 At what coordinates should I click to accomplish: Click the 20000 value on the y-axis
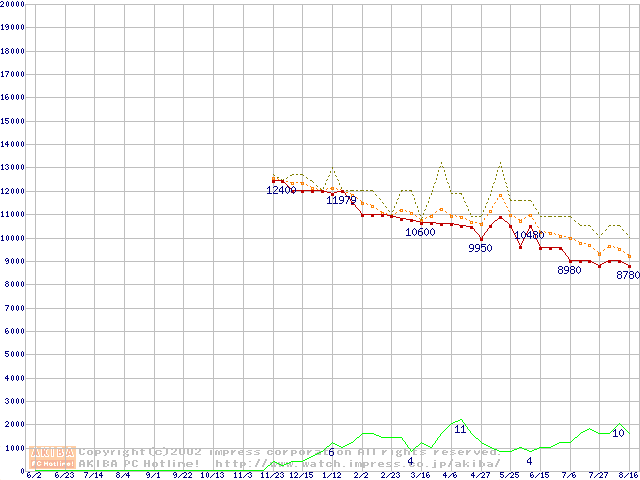[13, 4]
